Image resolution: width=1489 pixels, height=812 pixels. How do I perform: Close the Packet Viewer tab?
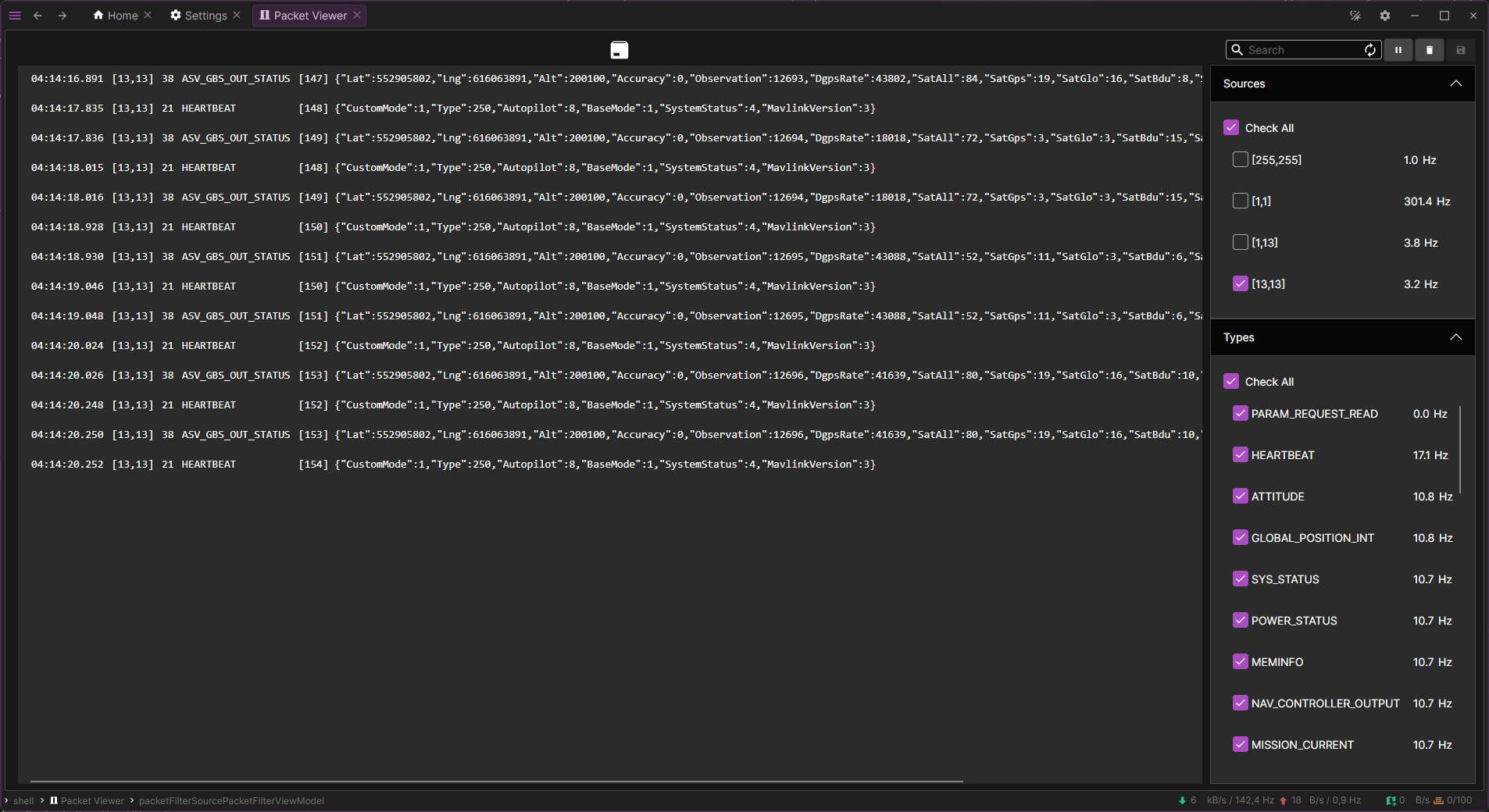click(x=357, y=15)
